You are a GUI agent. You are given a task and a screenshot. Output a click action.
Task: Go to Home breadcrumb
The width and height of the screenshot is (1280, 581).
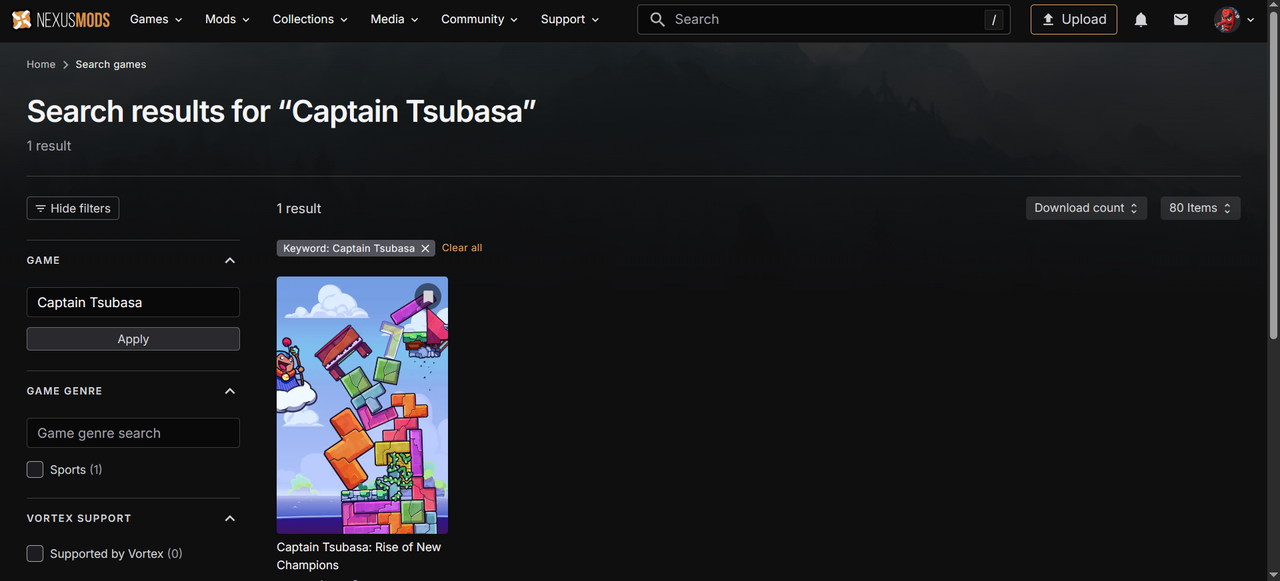(41, 64)
